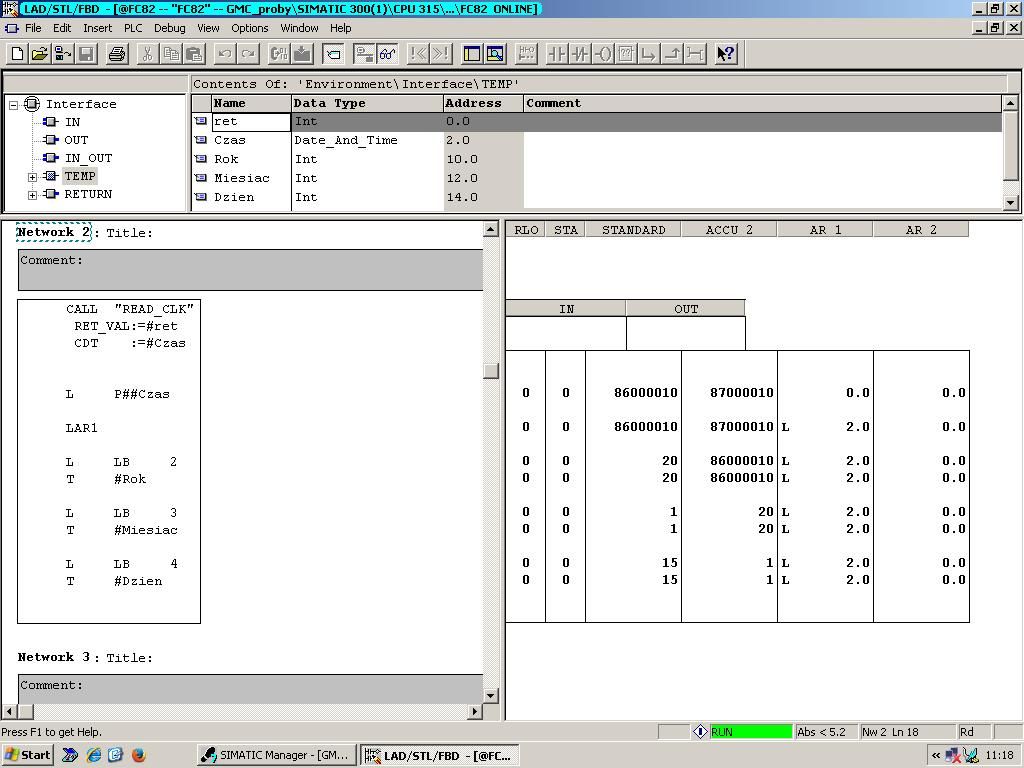Click the Open Branch icon

649,54
